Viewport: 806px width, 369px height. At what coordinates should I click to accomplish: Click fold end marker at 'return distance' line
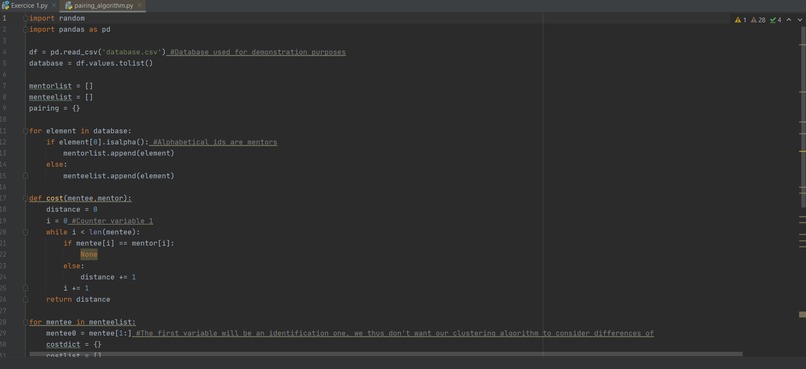pyautogui.click(x=25, y=300)
